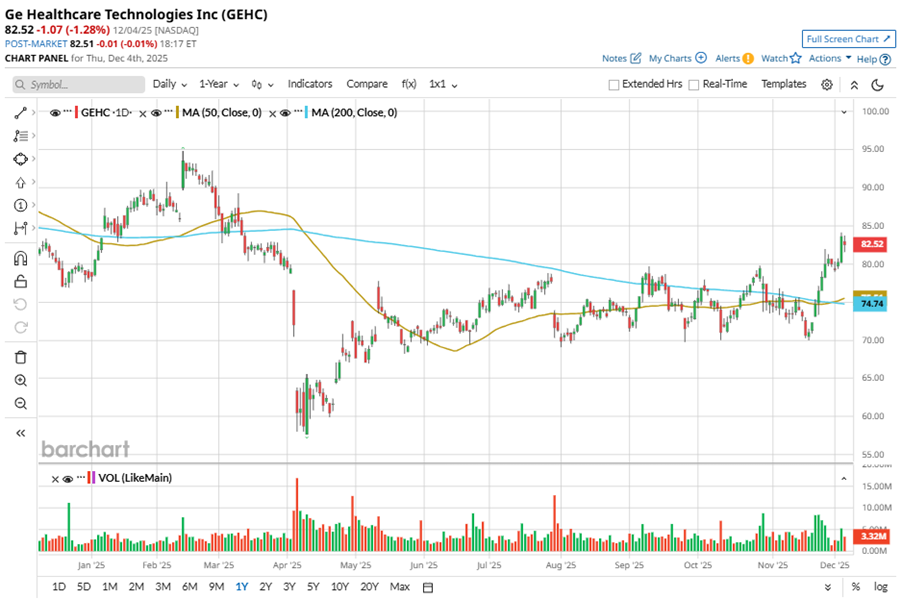This screenshot has width=902, height=599.
Task: Open chart settings gear icon
Action: [x=827, y=85]
